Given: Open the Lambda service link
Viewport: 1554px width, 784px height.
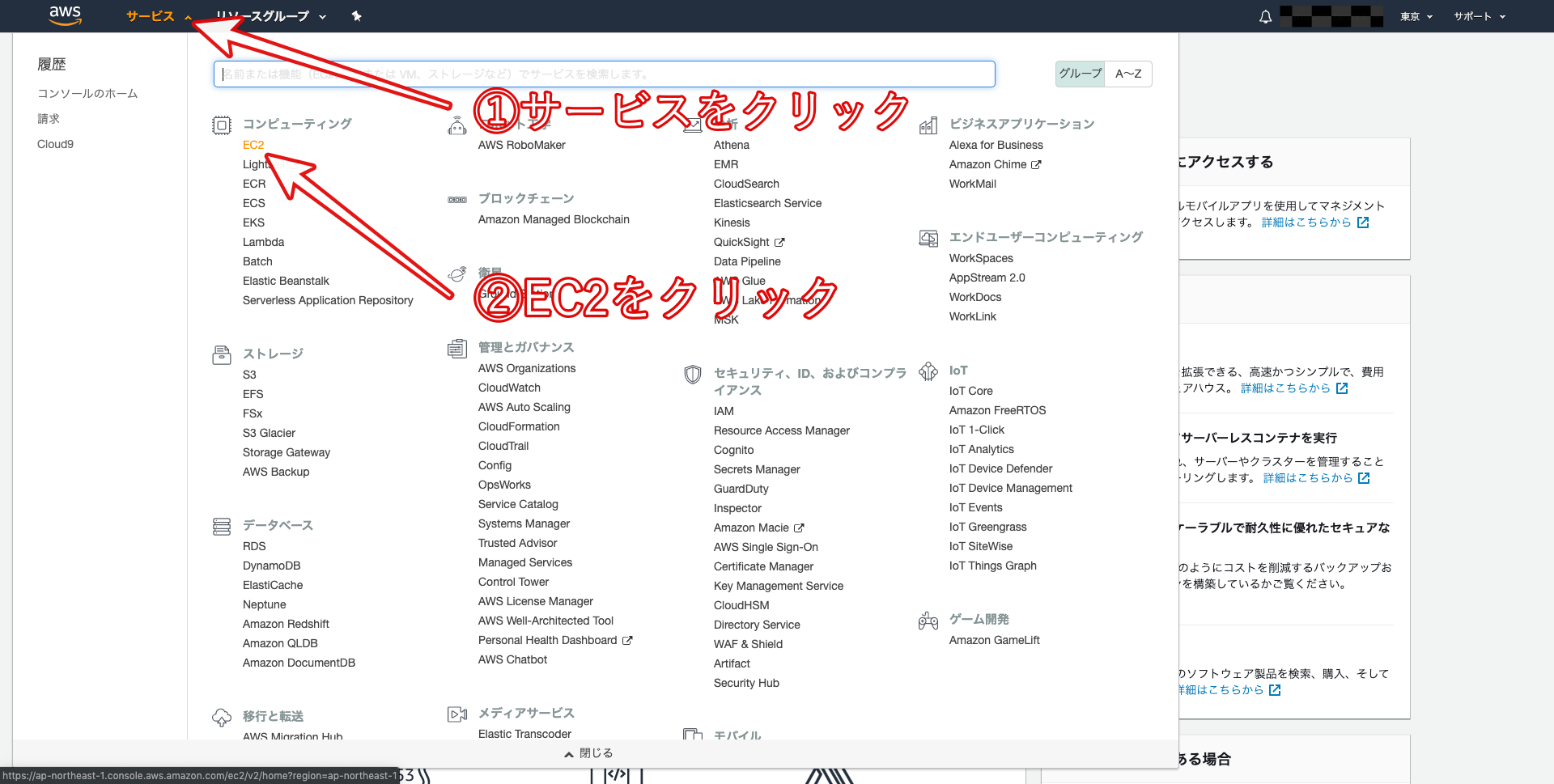Looking at the screenshot, I should [263, 242].
